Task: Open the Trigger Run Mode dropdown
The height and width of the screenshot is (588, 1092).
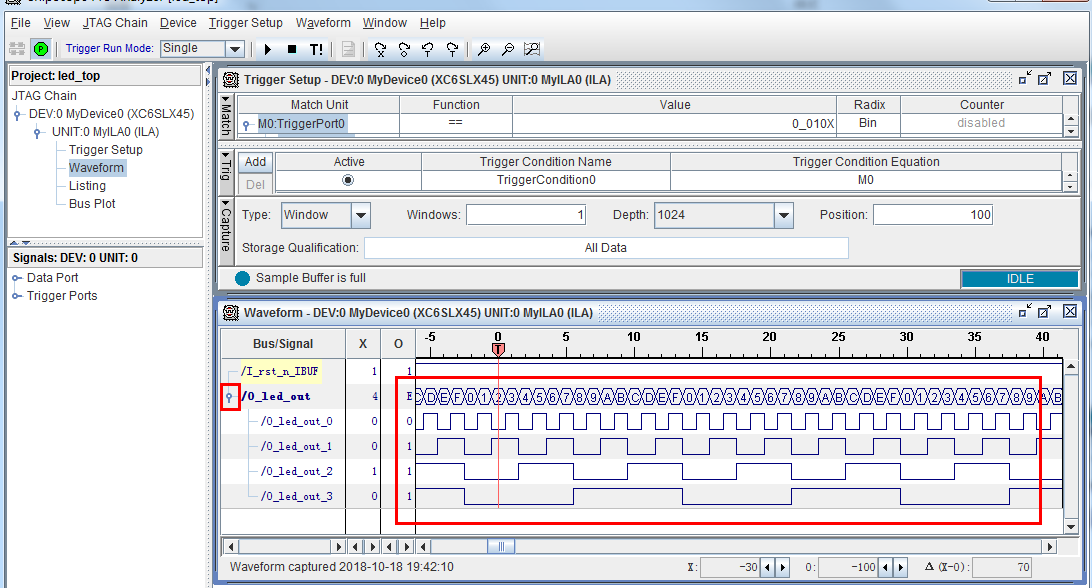Action: 235,49
